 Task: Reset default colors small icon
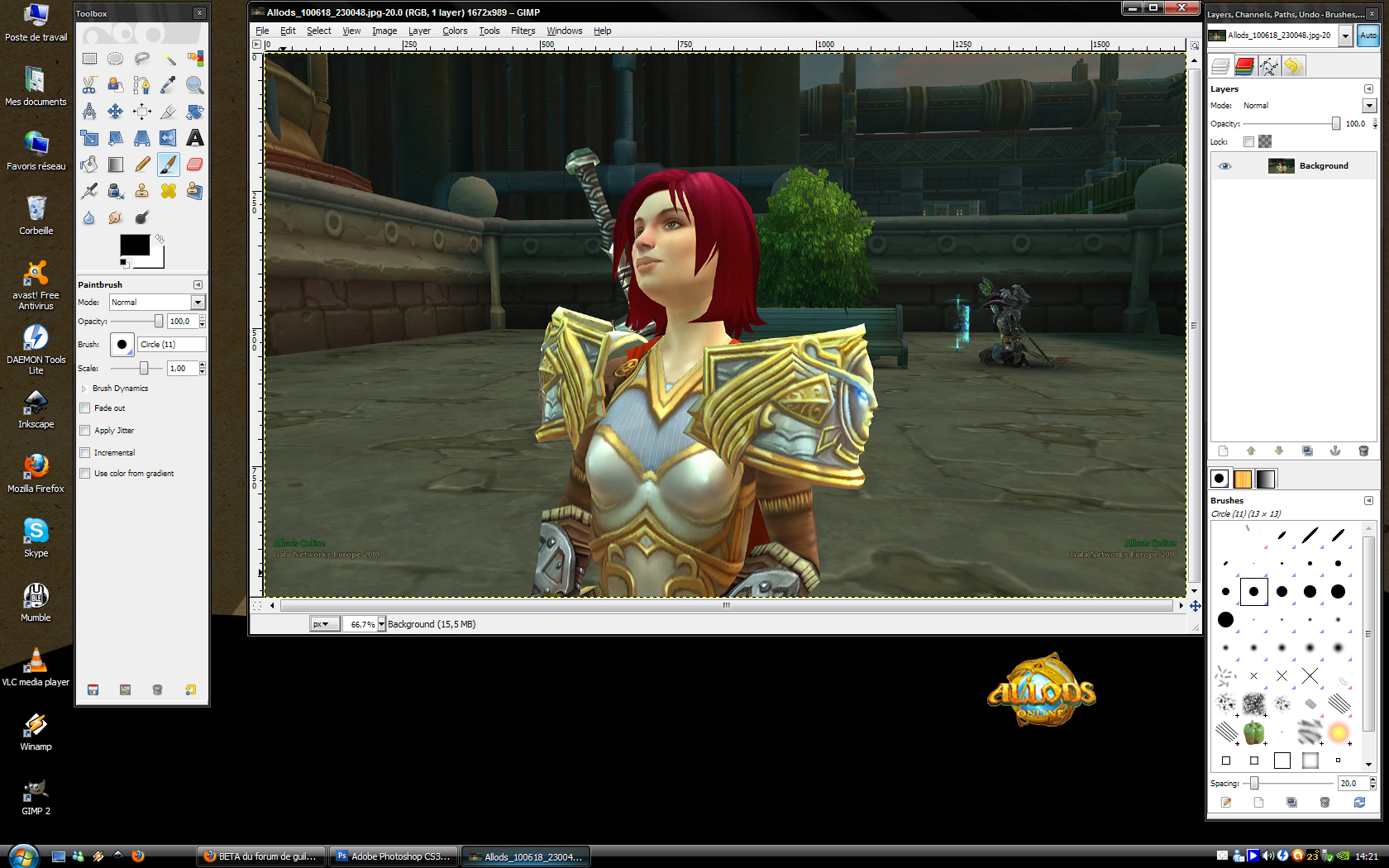[124, 264]
